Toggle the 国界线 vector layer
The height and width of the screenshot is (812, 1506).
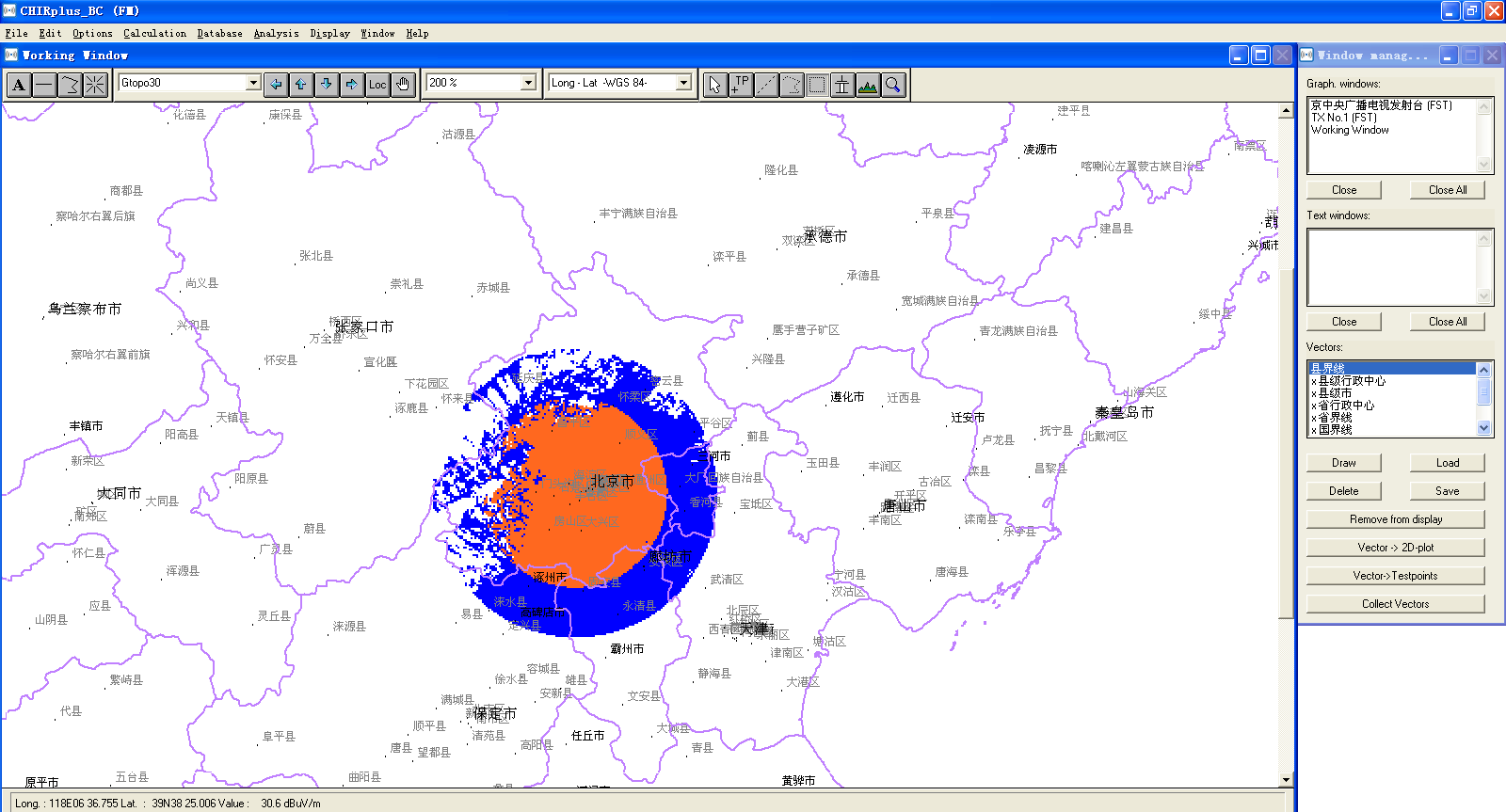click(1335, 430)
